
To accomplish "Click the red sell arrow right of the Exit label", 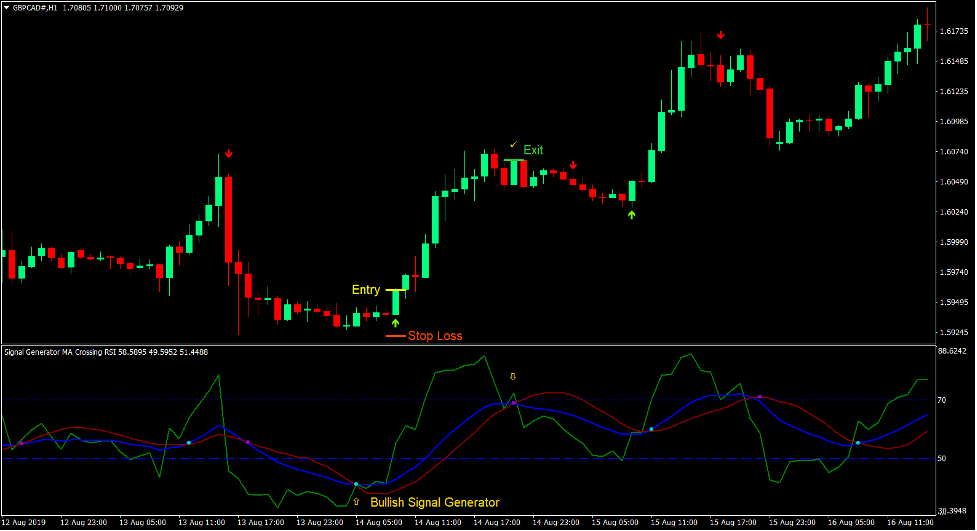I will pos(573,165).
